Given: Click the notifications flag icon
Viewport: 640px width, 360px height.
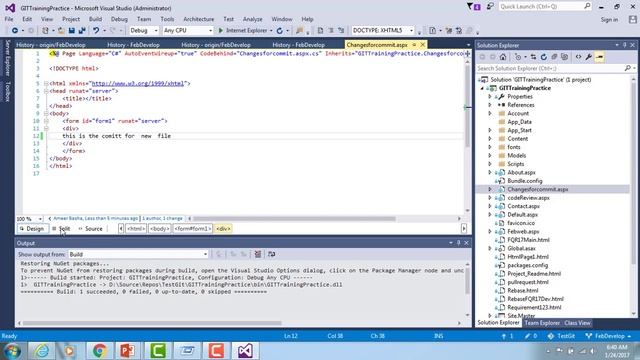Looking at the screenshot, I should click(473, 7).
